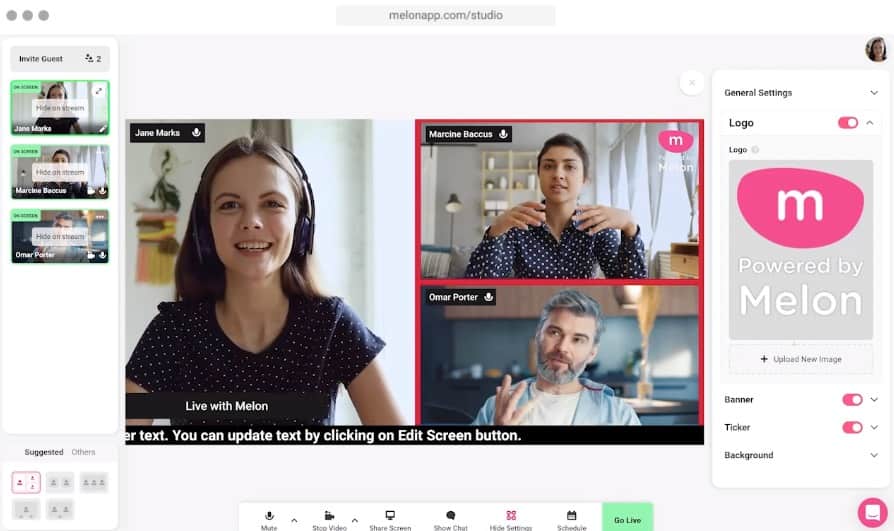Switch to Others layouts tab
The height and width of the screenshot is (531, 894).
83,452
